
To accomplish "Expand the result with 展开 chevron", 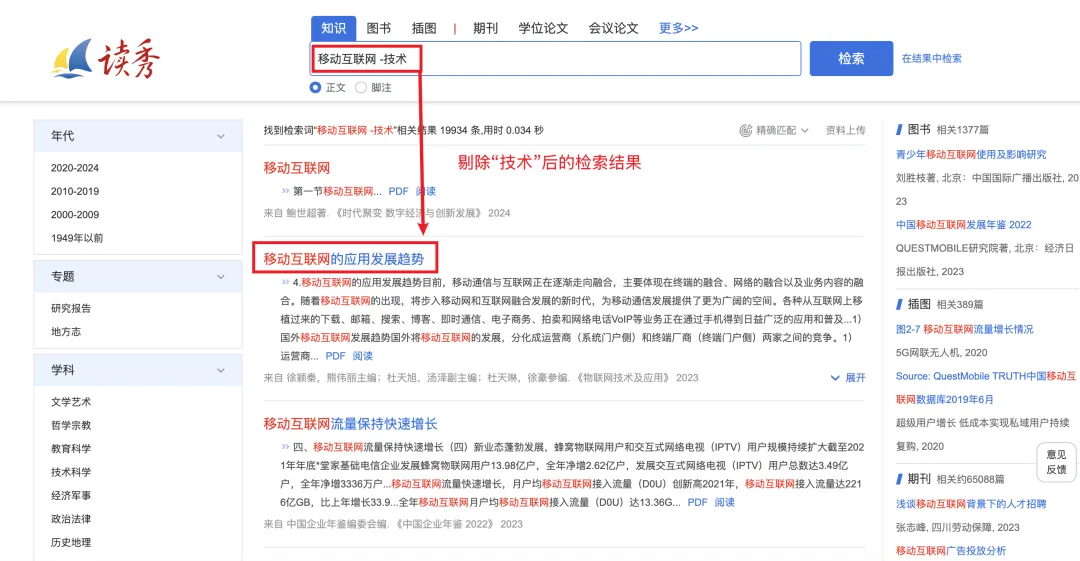I will [848, 378].
